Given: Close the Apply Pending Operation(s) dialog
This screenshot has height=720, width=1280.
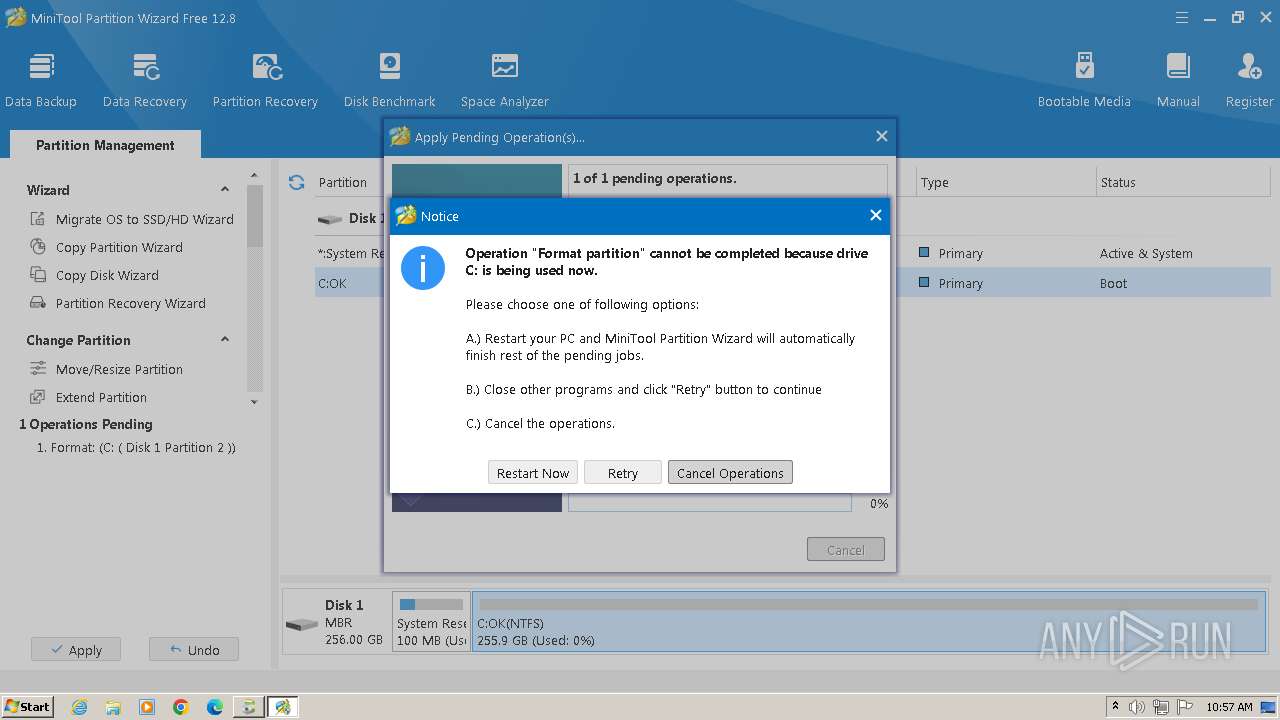Looking at the screenshot, I should (x=881, y=136).
